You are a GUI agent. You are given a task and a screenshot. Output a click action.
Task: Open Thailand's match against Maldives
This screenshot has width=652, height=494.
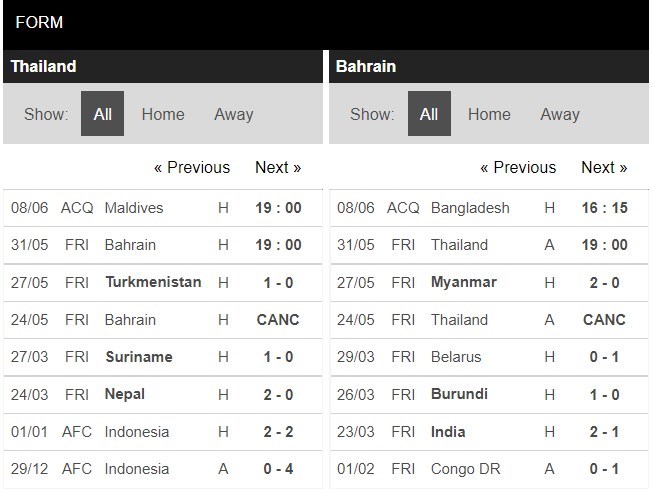(x=134, y=208)
